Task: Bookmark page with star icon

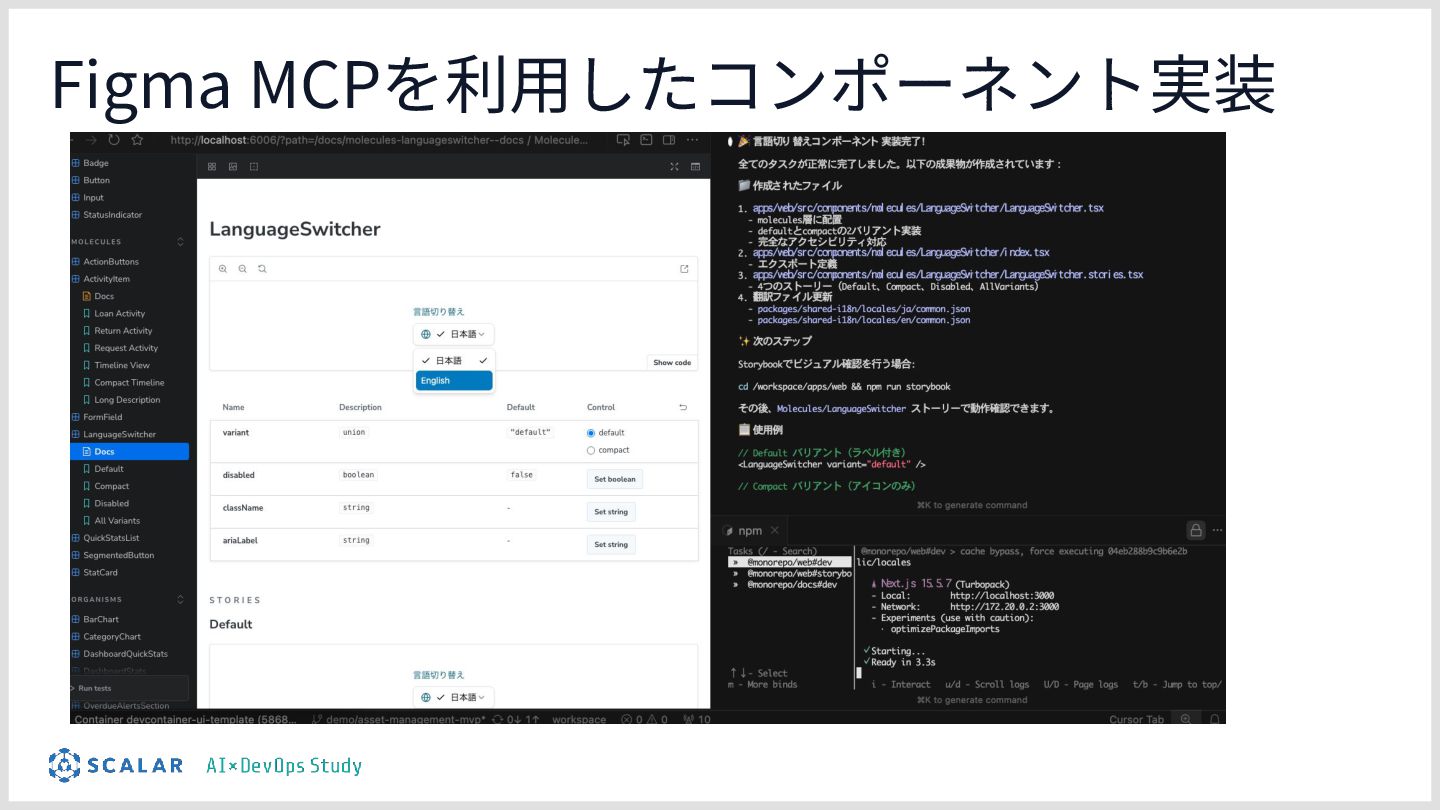Action: tap(137, 140)
